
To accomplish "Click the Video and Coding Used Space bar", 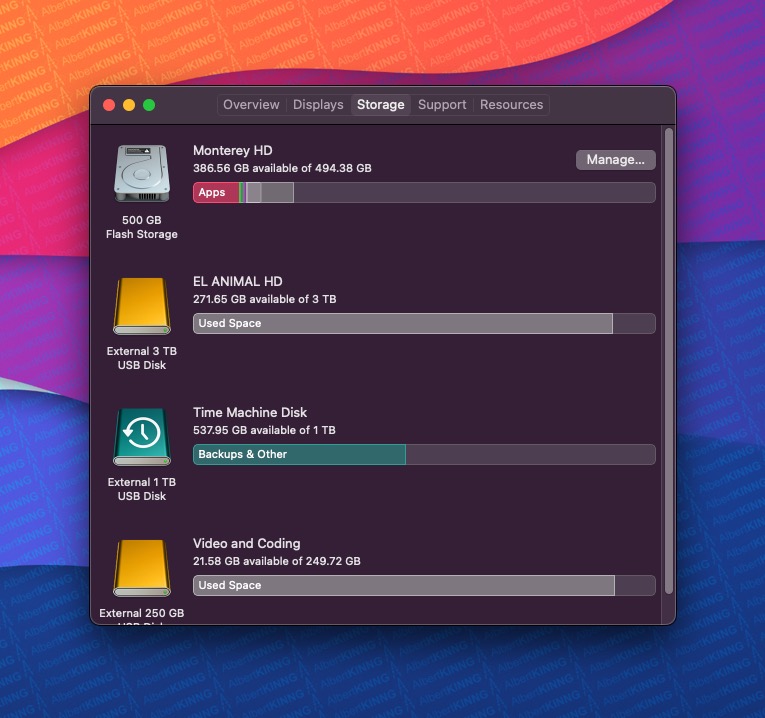I will click(x=404, y=585).
